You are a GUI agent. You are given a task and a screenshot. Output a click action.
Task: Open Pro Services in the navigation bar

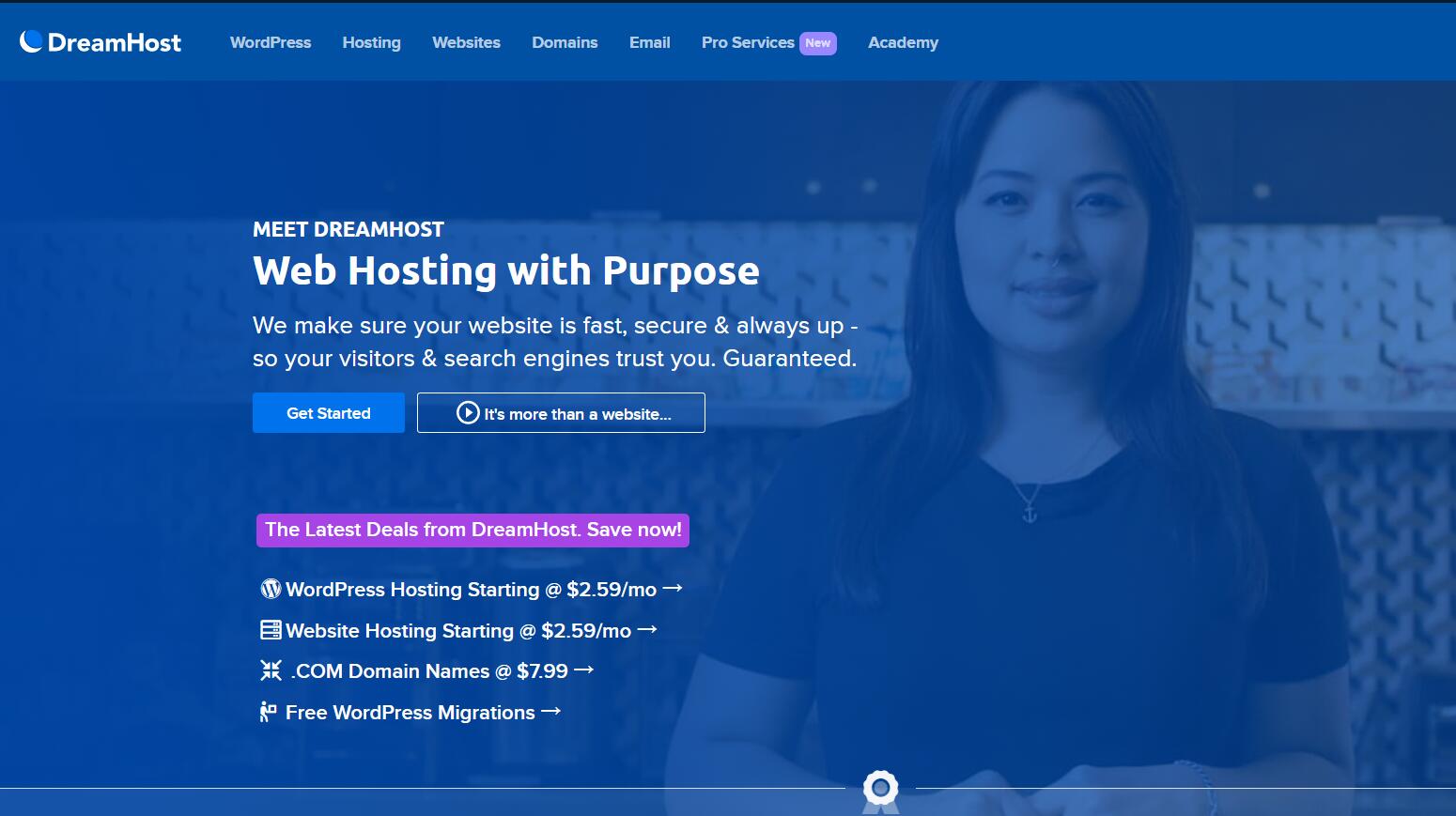point(768,42)
